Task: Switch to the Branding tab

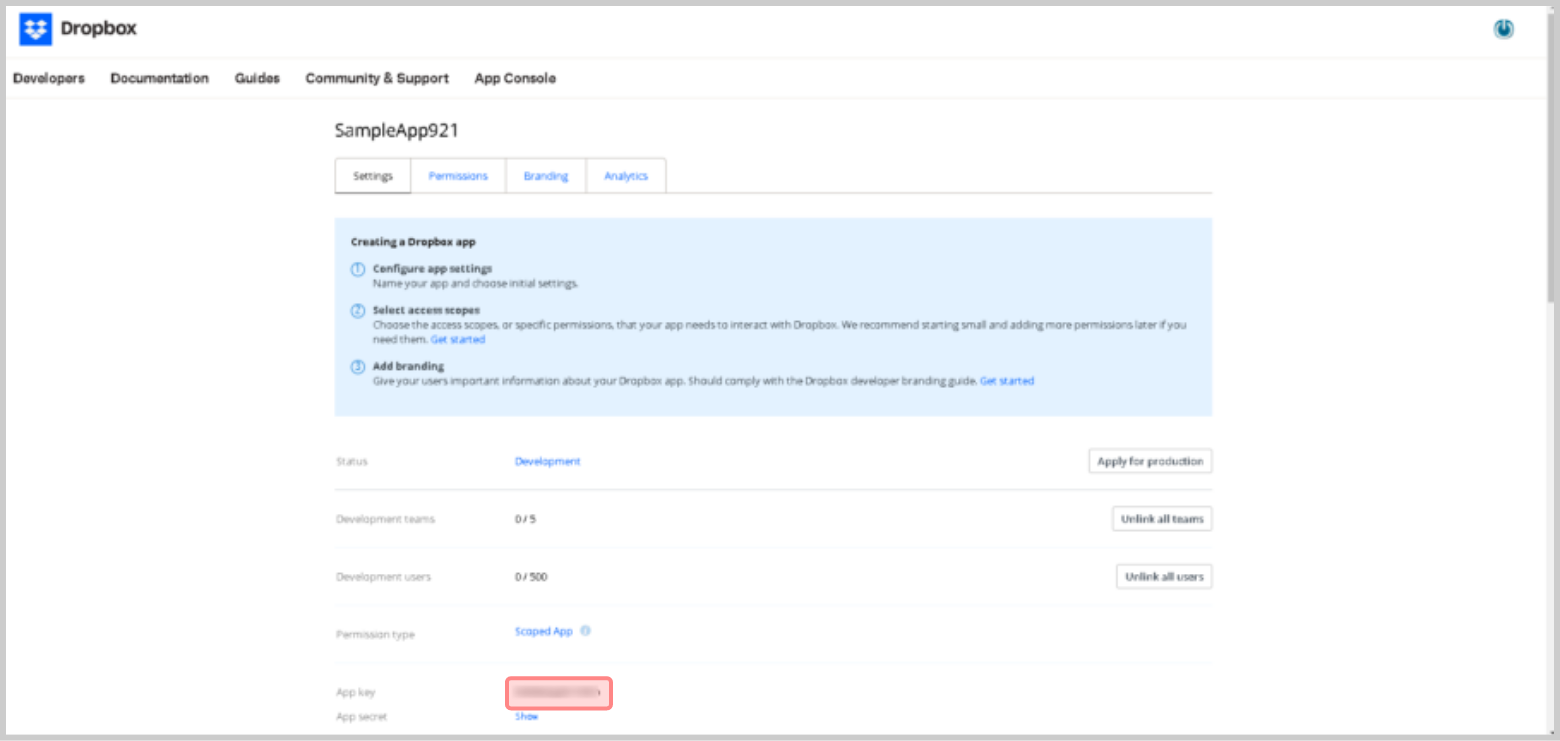Action: click(x=546, y=176)
